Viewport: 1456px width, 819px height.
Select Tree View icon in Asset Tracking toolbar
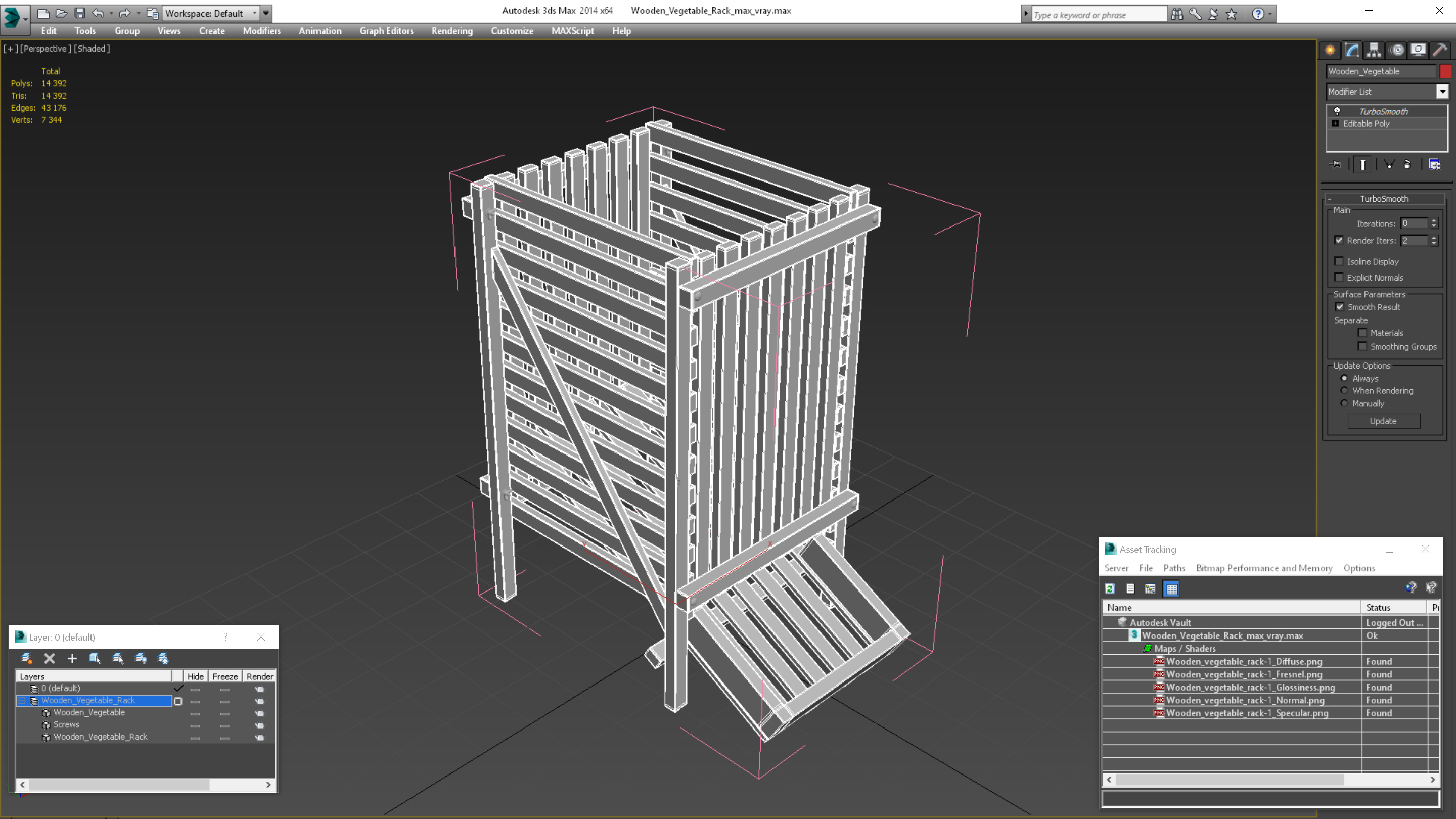click(1150, 588)
